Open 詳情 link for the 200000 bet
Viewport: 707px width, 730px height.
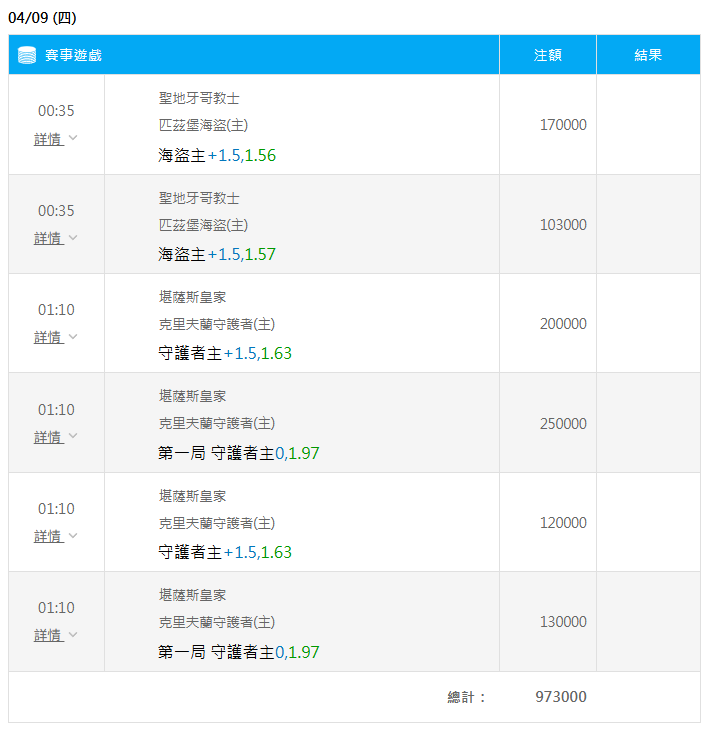[48, 337]
